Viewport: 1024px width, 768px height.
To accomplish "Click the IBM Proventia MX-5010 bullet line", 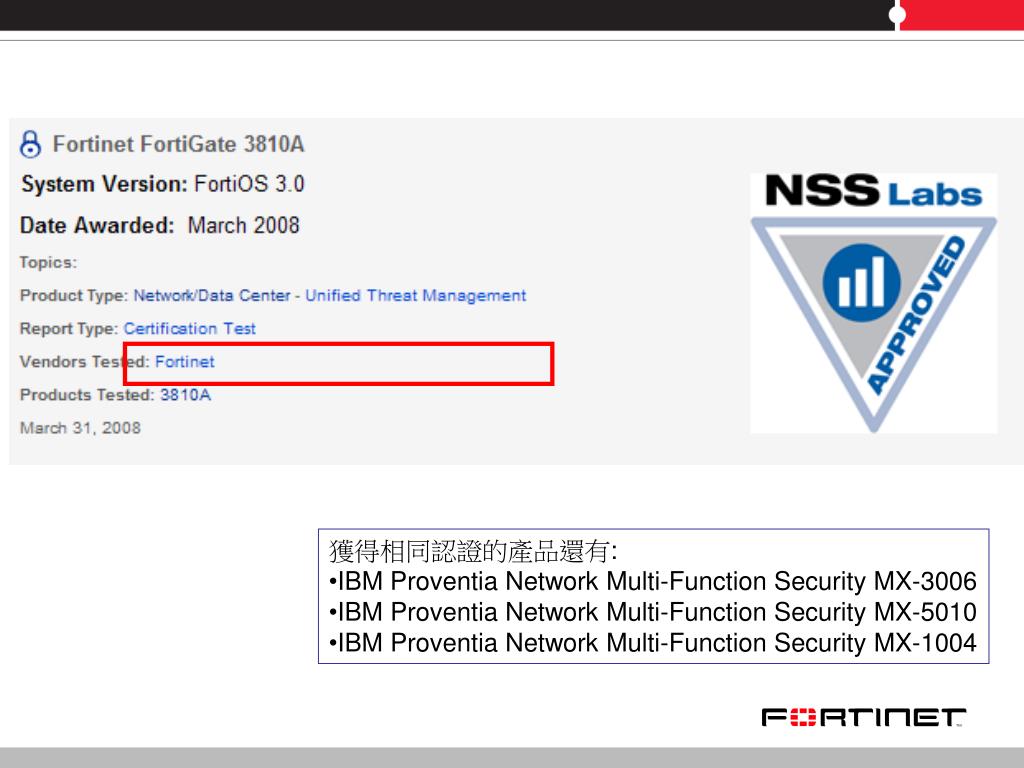I will coord(653,612).
